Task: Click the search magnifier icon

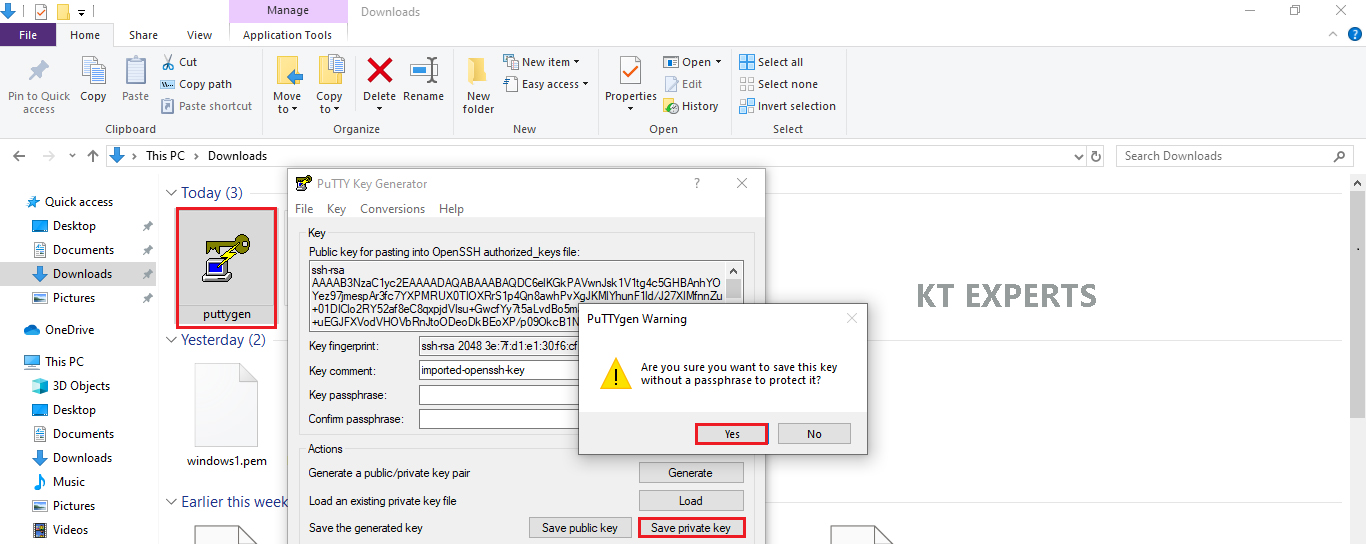Action: [x=1340, y=156]
